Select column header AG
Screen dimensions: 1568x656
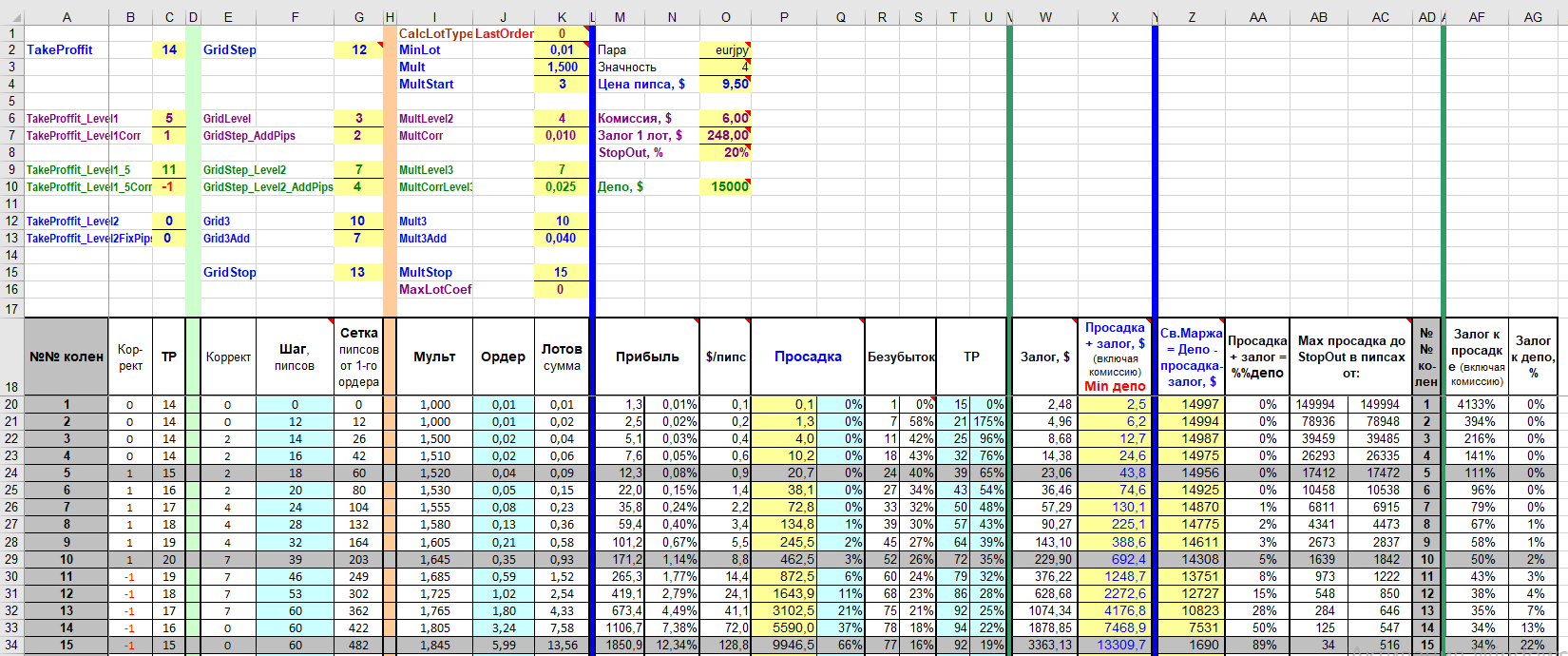coord(1533,17)
